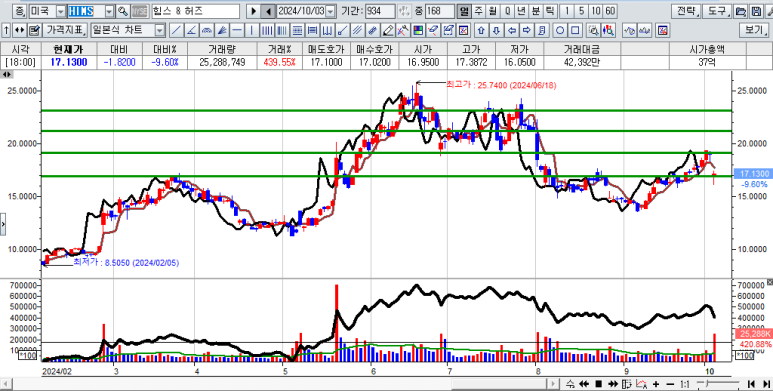
Task: Select the horizontal line tool
Action: pos(237,31)
